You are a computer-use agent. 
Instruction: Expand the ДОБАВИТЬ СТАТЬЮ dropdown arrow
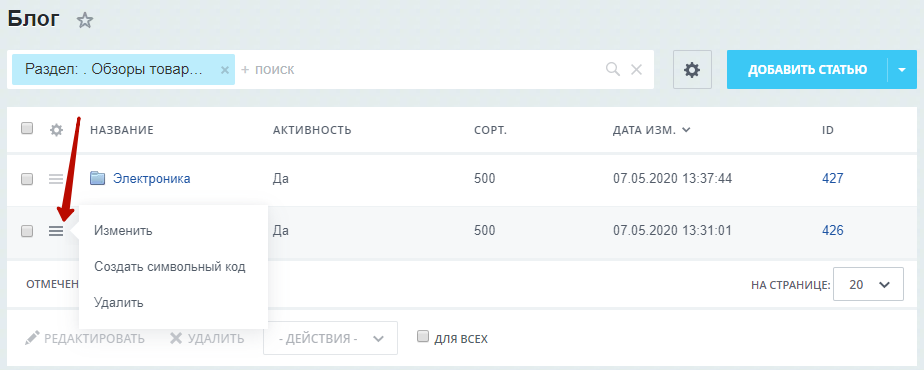point(902,70)
